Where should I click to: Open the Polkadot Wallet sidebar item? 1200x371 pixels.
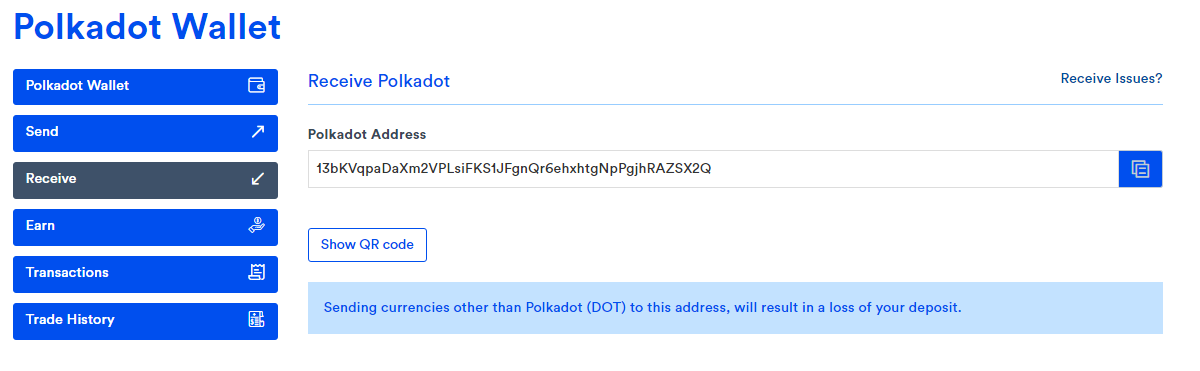145,86
